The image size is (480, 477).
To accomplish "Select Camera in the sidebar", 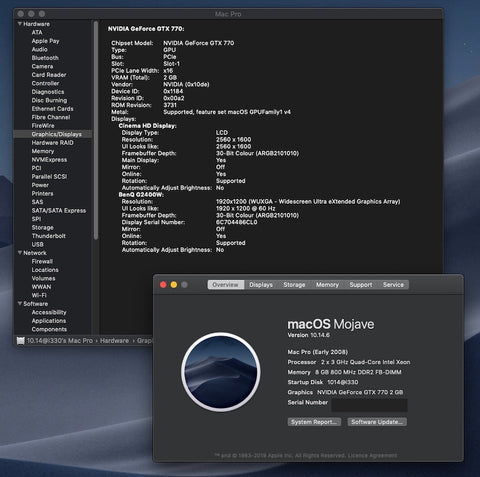I will [x=42, y=66].
